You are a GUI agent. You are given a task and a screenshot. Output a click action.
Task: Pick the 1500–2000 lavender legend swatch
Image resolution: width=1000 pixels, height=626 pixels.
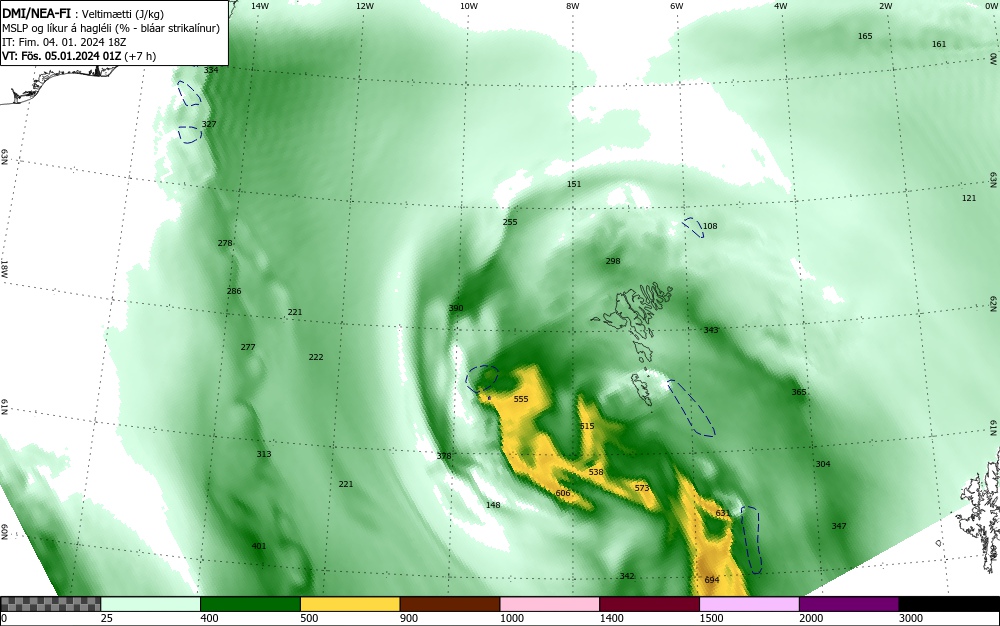click(x=749, y=604)
